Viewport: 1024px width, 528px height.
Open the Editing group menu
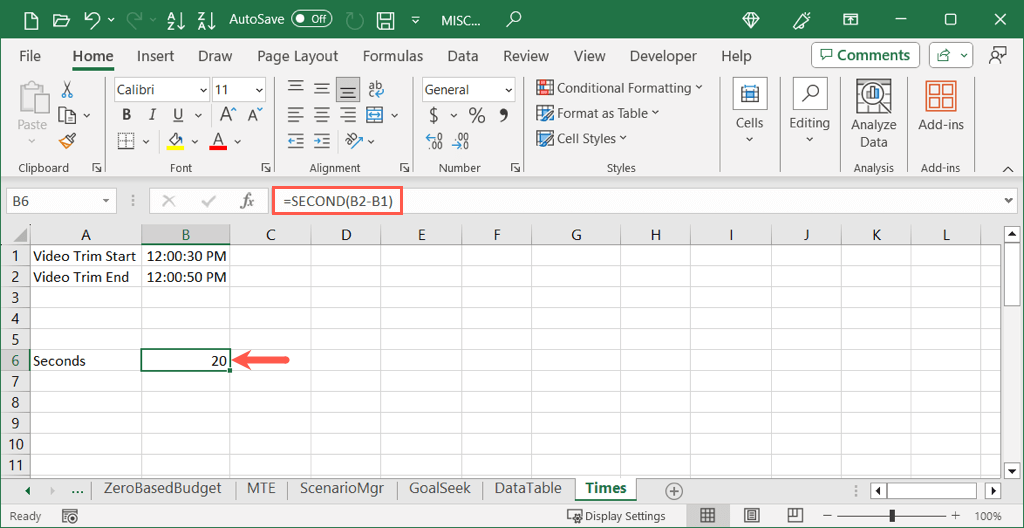tap(809, 111)
